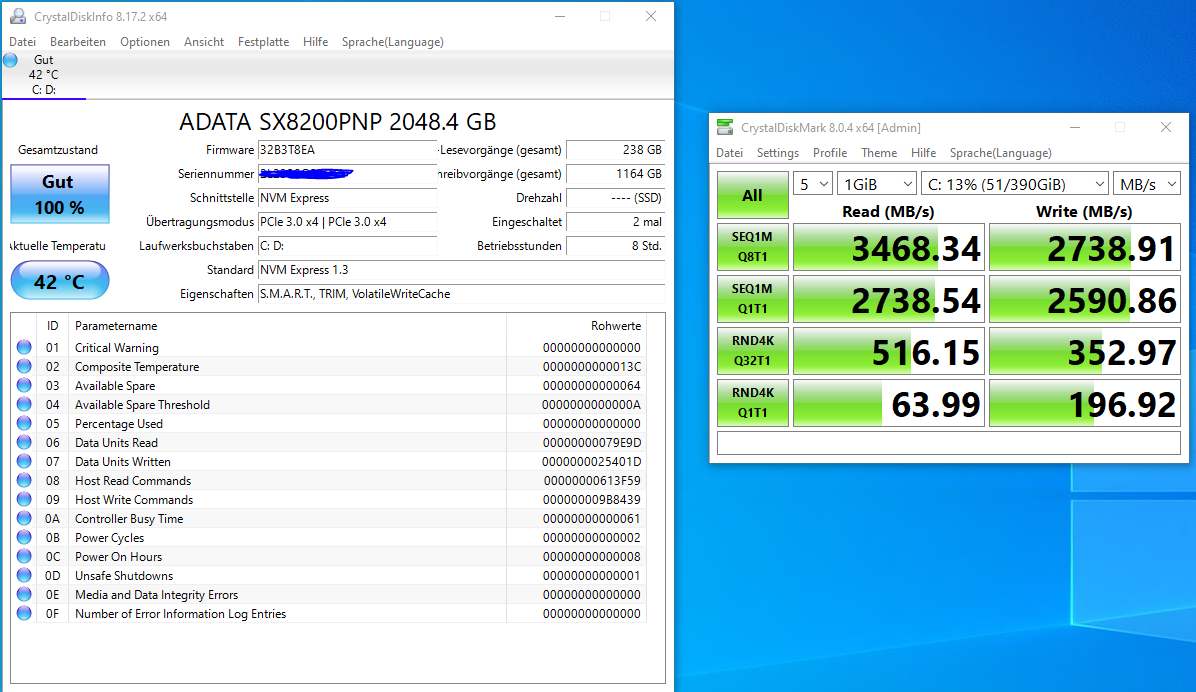Open the unit dropdown showing MB/s
This screenshot has width=1196, height=692.
point(1146,184)
